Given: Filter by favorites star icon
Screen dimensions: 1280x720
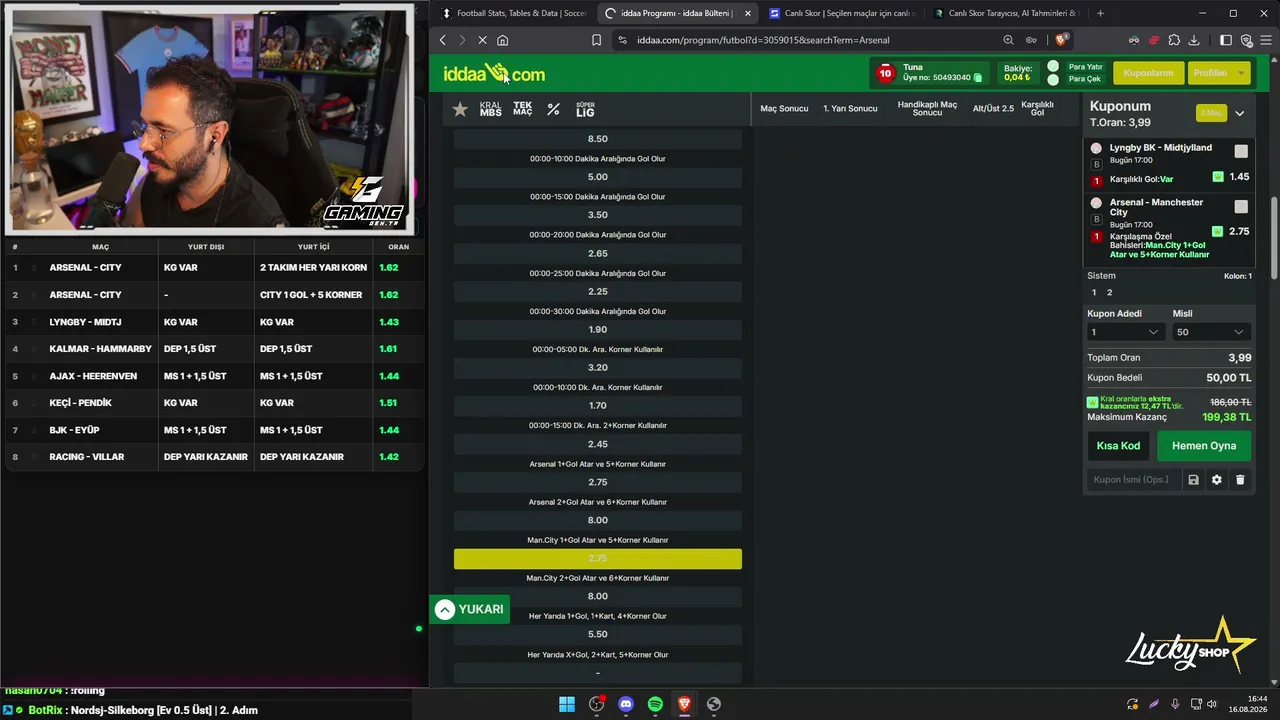Looking at the screenshot, I should [x=460, y=109].
